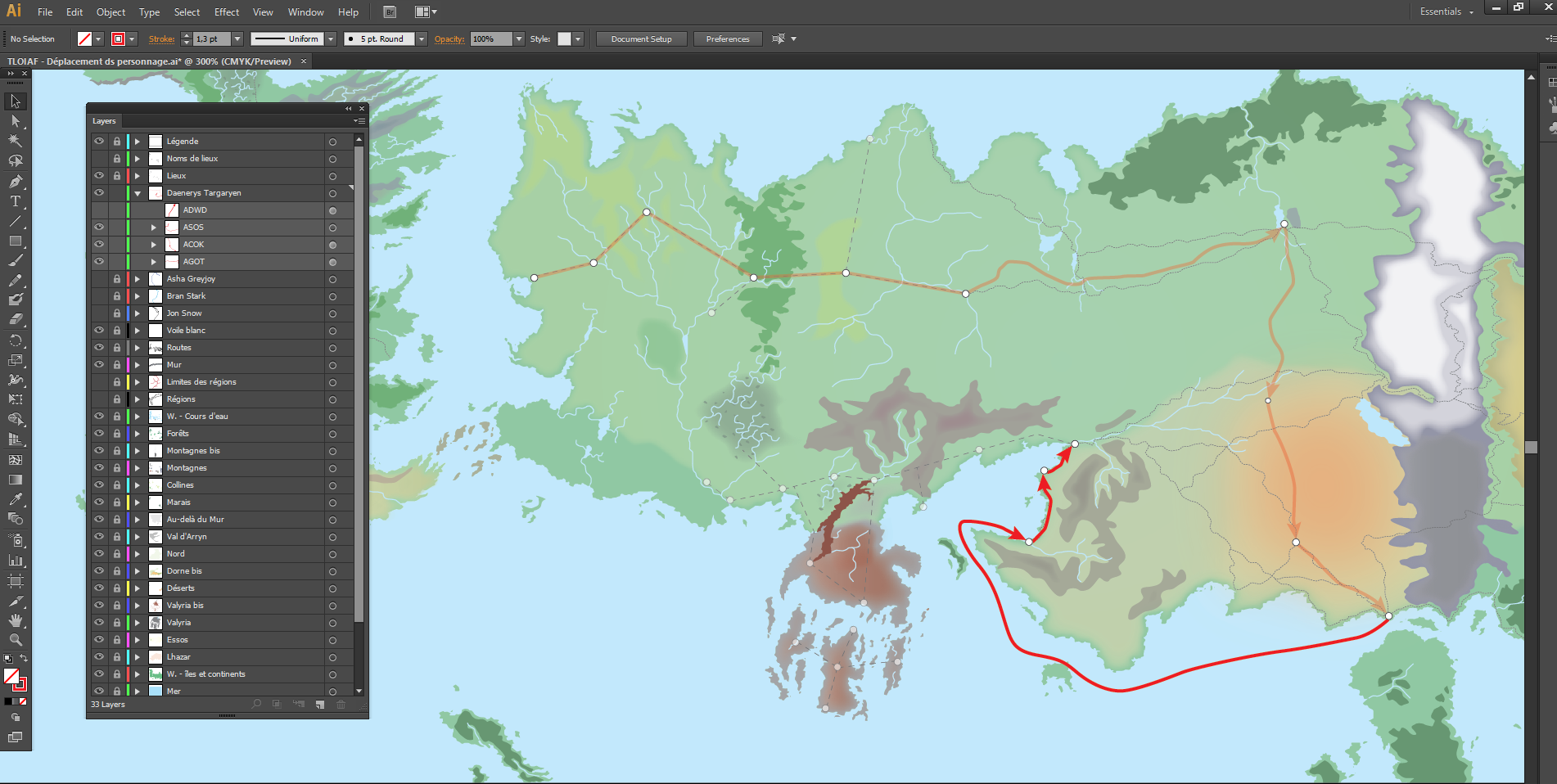Open the 5 pt. Round brush dropdown

(422, 38)
